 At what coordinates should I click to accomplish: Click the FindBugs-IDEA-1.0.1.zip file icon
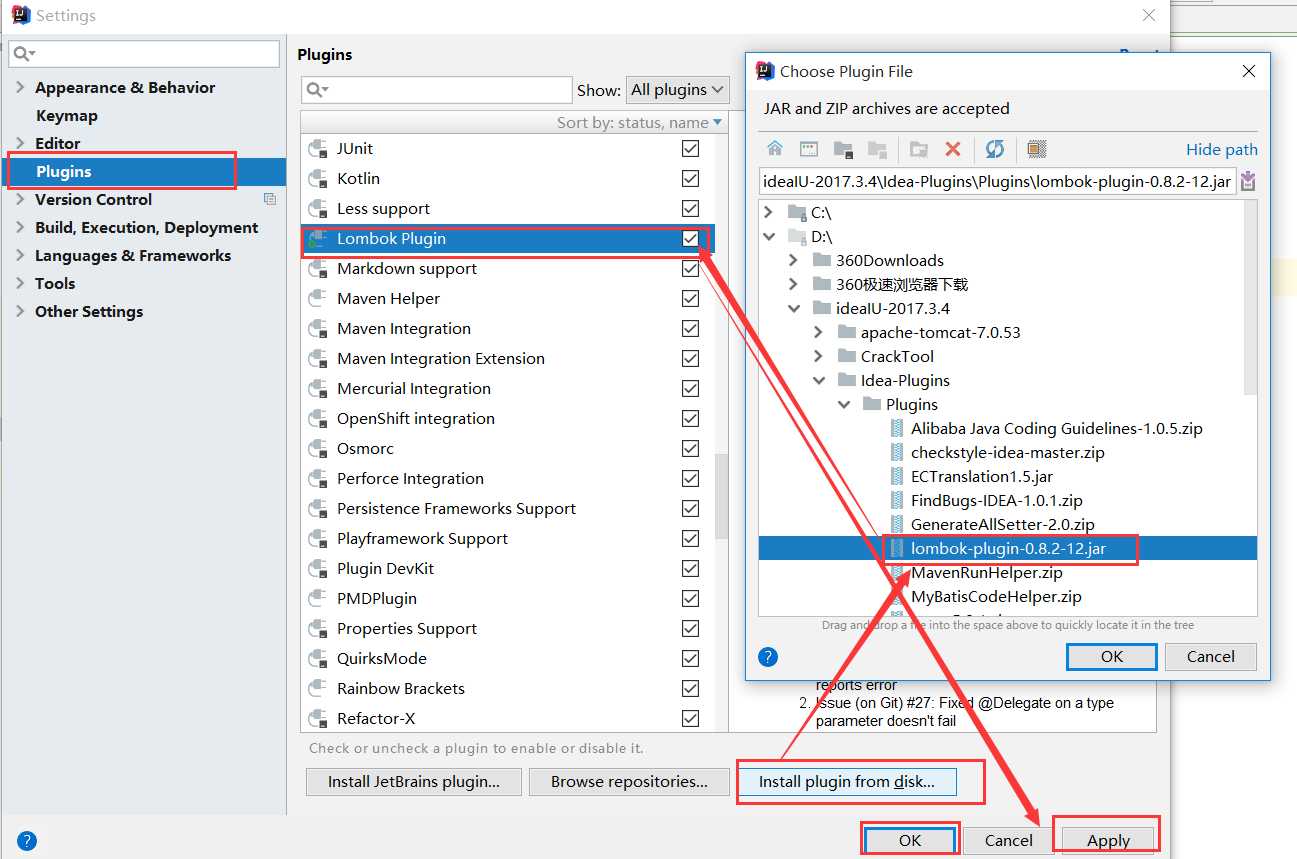[897, 500]
